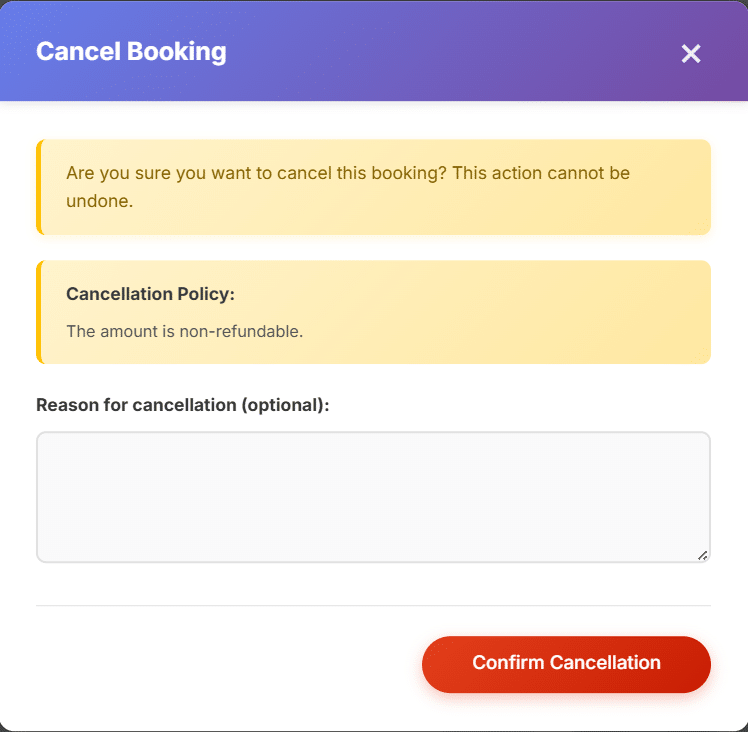Screen dimensions: 748x732
Task: Click the purple gradient dialog header bar
Action: (374, 50)
